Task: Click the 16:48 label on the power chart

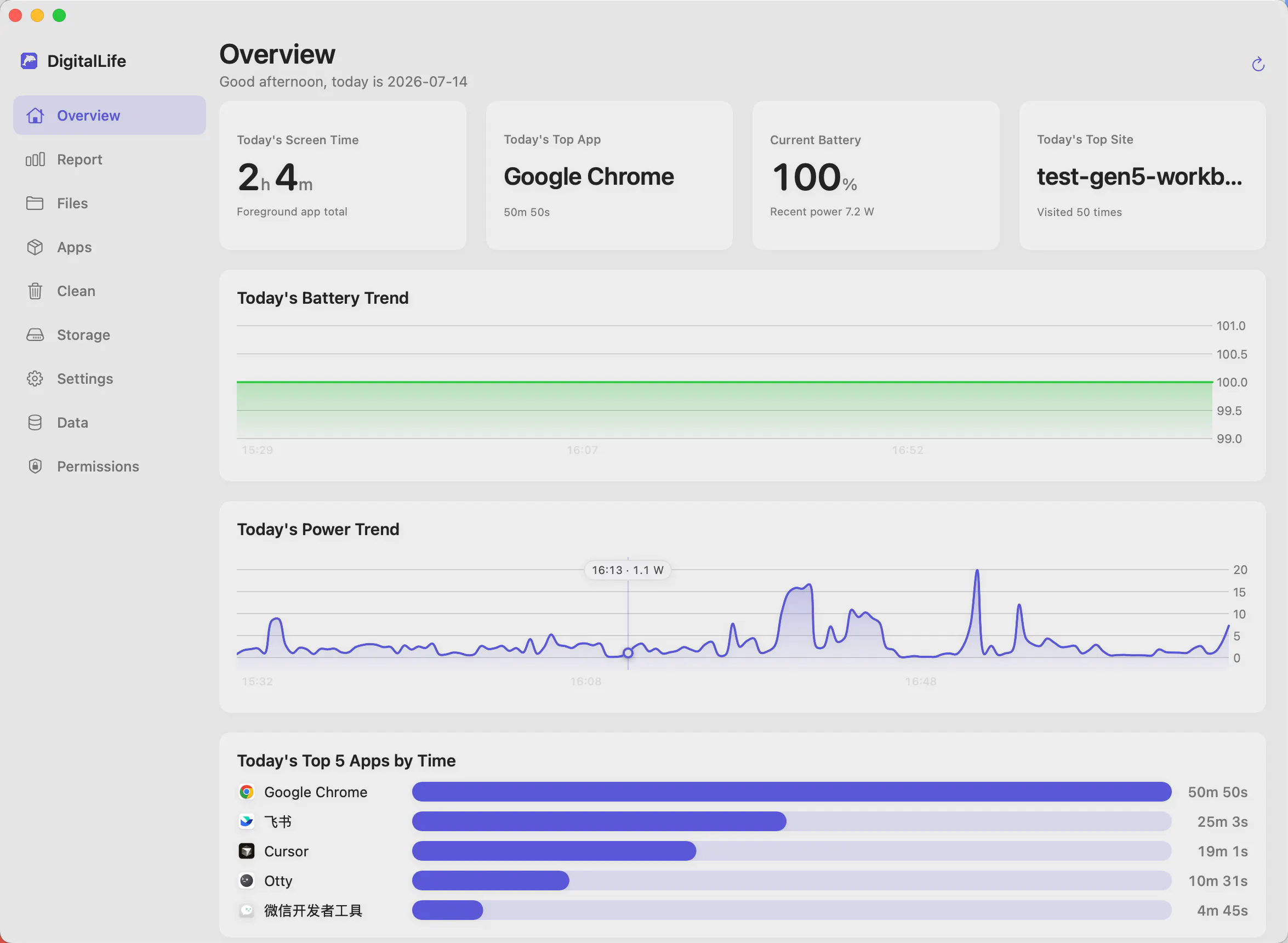Action: point(920,681)
